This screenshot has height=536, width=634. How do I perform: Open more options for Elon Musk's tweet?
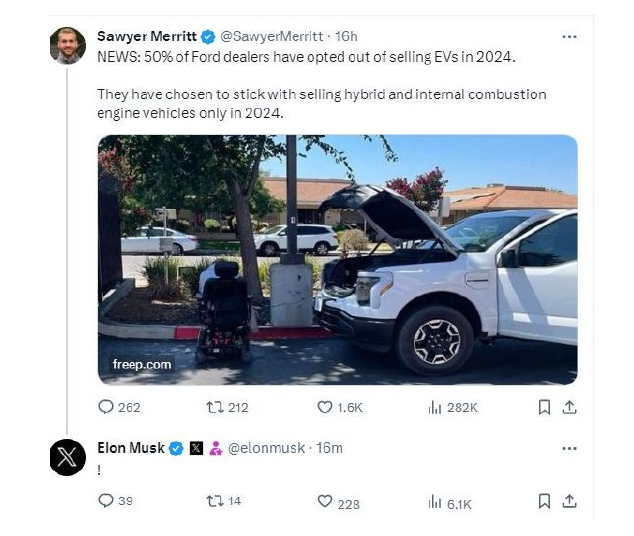point(569,448)
